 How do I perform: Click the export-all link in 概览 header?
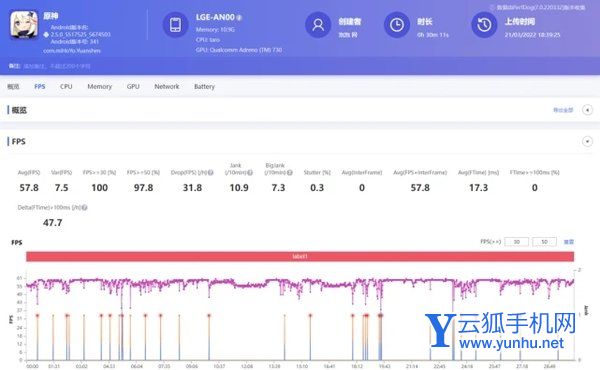tap(563, 110)
